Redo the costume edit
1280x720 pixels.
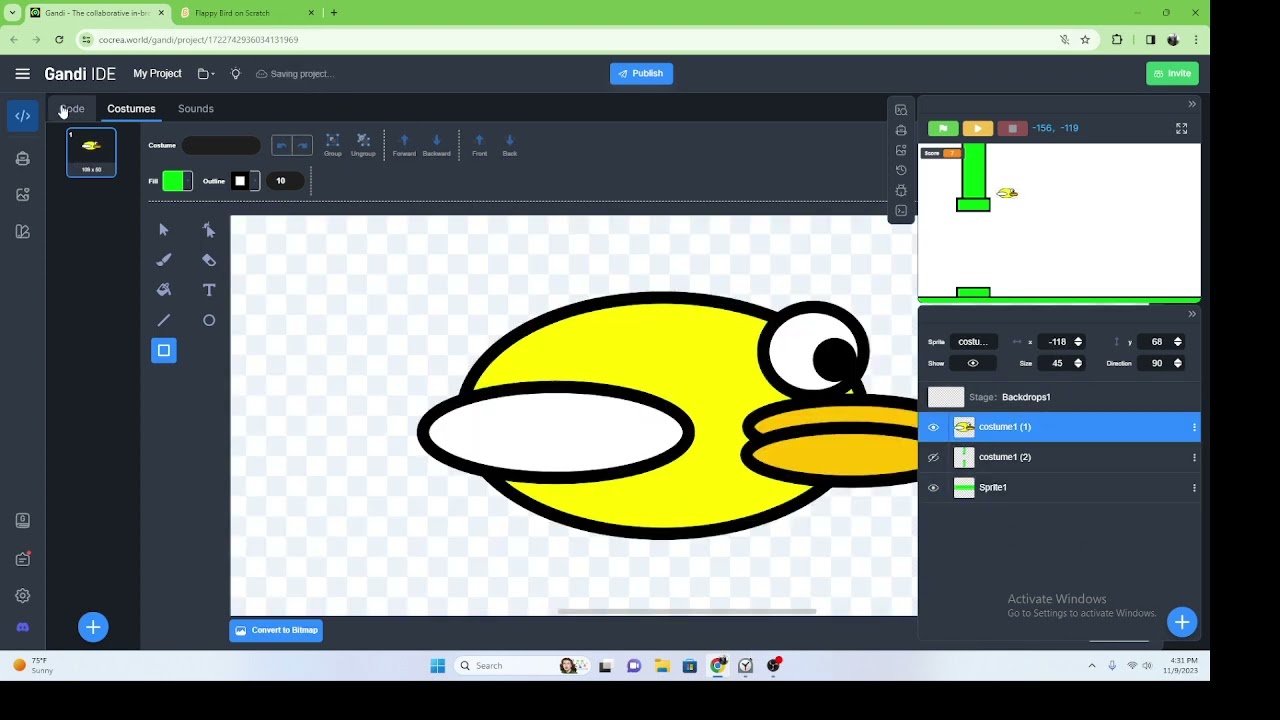point(302,145)
